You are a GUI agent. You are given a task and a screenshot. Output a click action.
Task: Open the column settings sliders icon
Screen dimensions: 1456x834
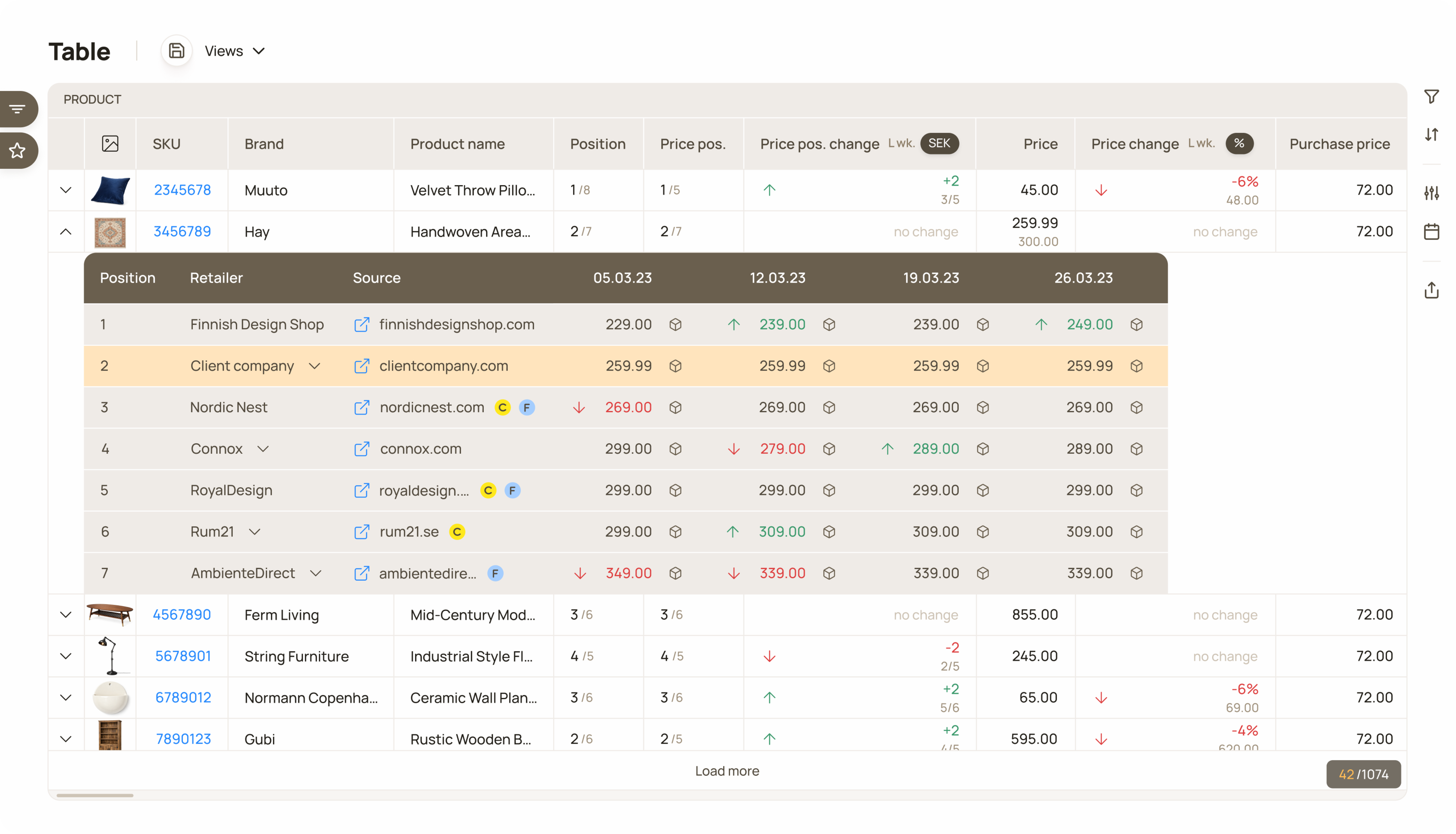click(x=1431, y=193)
